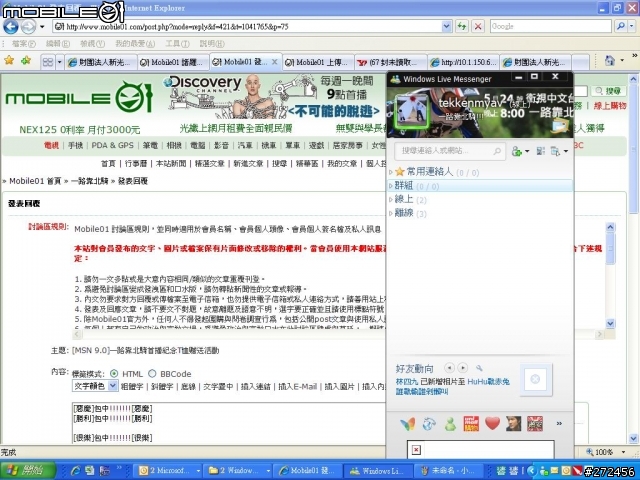Screen dimensions: 640x480
Task: Click the Mobile01 green logo
Action: (79, 97)
